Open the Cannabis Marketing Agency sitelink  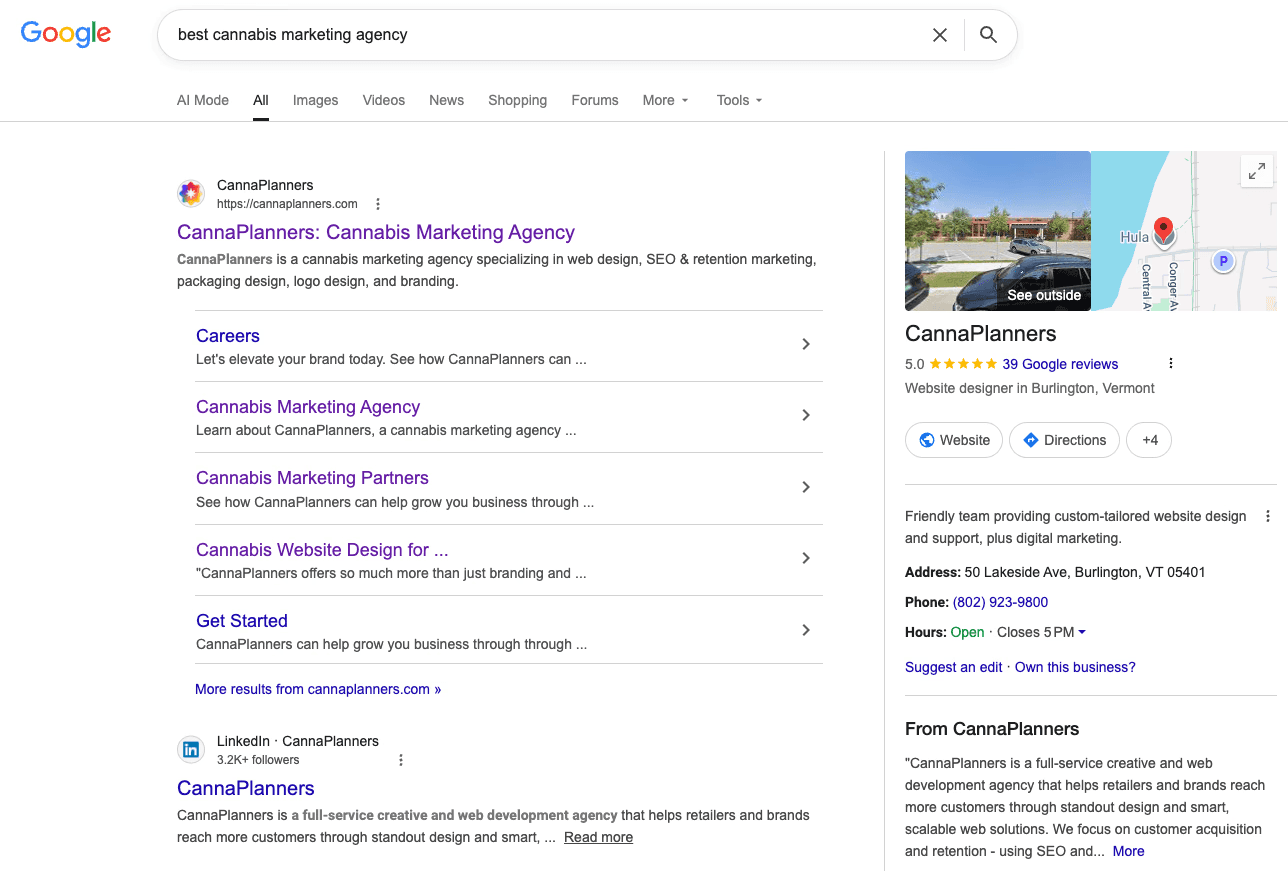(x=308, y=407)
